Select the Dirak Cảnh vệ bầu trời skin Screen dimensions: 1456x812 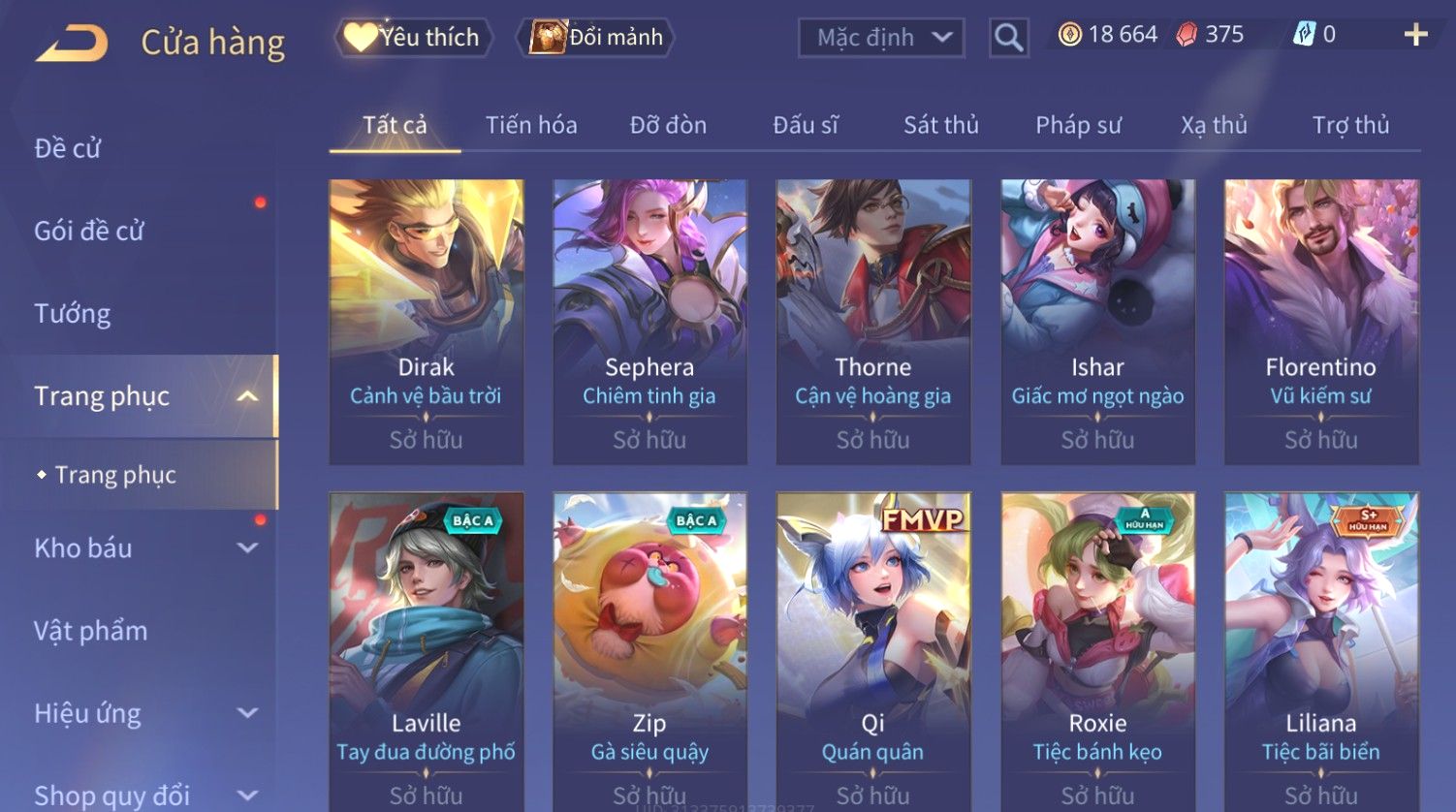pos(426,322)
